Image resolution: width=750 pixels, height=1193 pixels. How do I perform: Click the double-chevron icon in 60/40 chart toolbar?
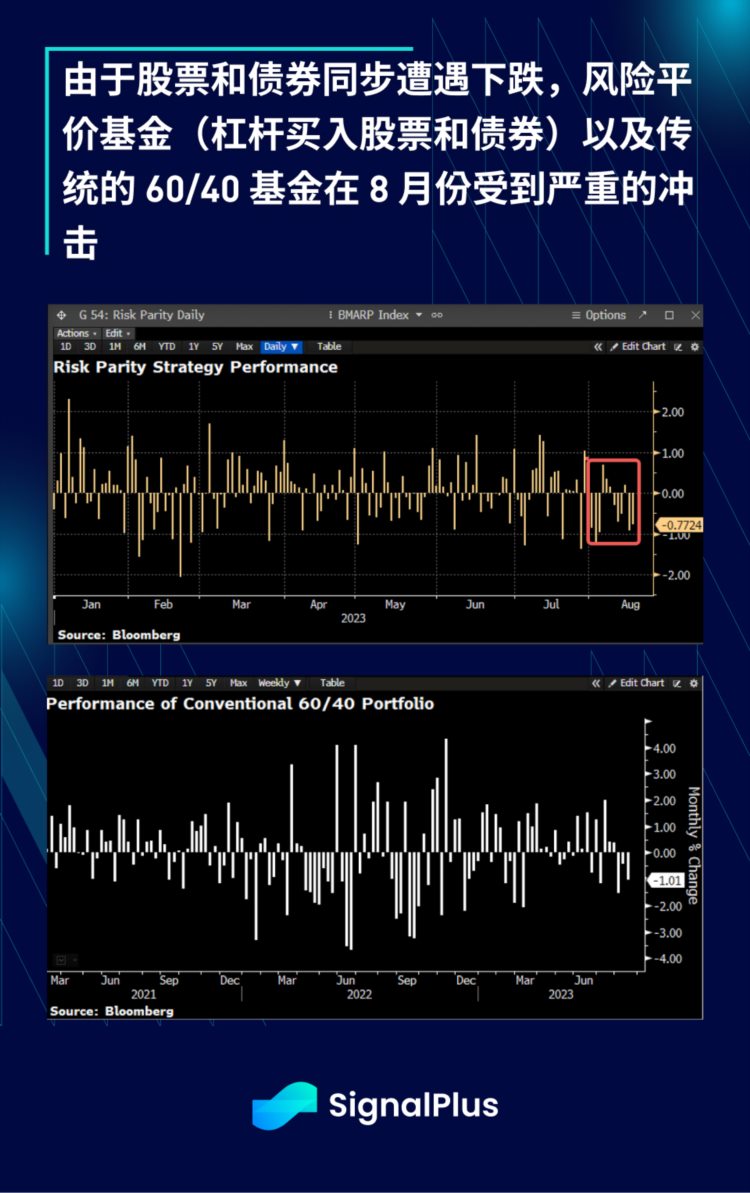(x=598, y=683)
